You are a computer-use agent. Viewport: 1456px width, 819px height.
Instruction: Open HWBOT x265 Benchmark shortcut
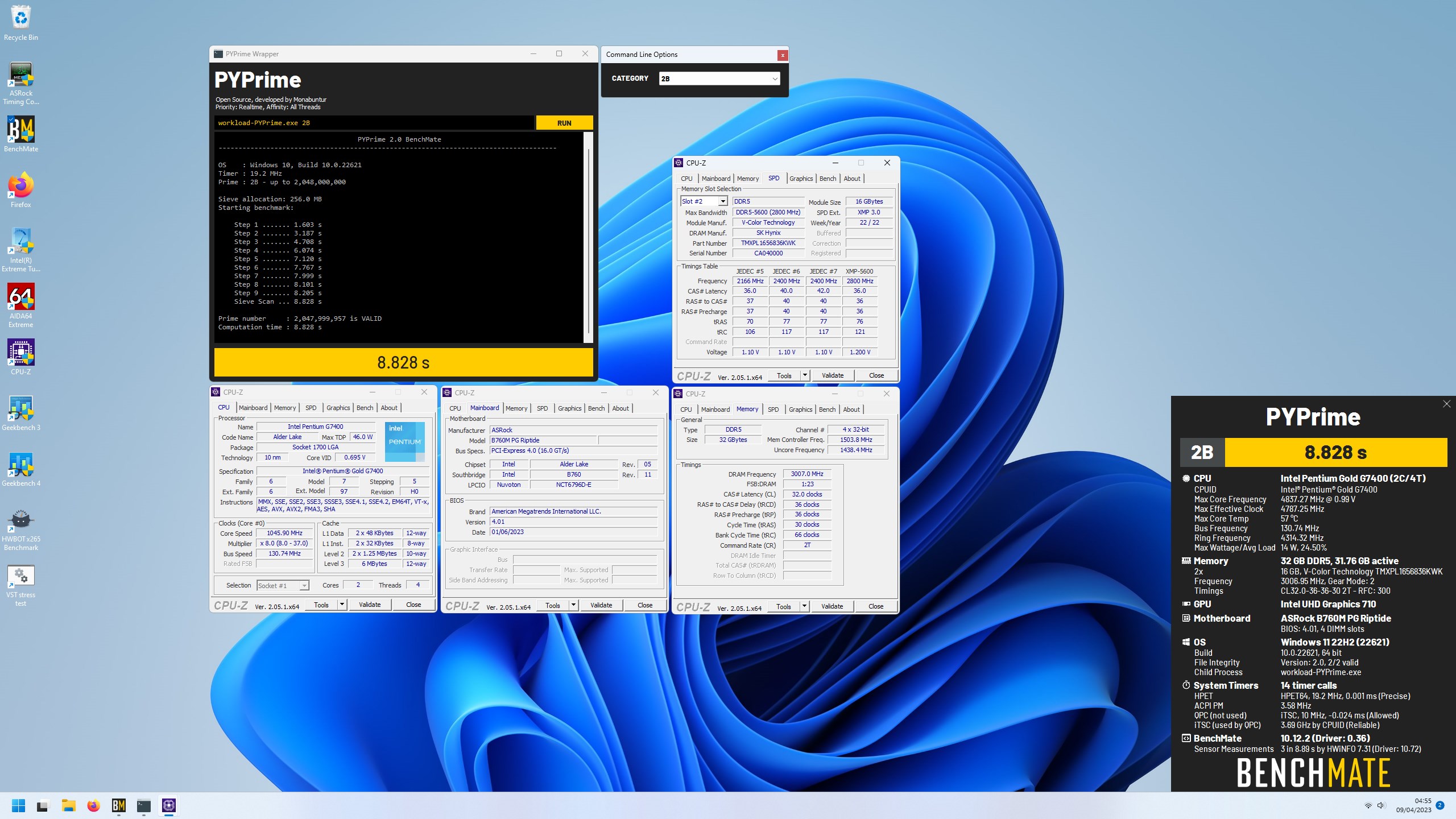point(21,530)
